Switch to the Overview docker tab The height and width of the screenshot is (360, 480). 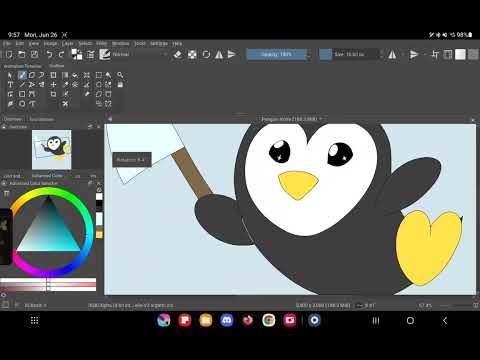13,119
